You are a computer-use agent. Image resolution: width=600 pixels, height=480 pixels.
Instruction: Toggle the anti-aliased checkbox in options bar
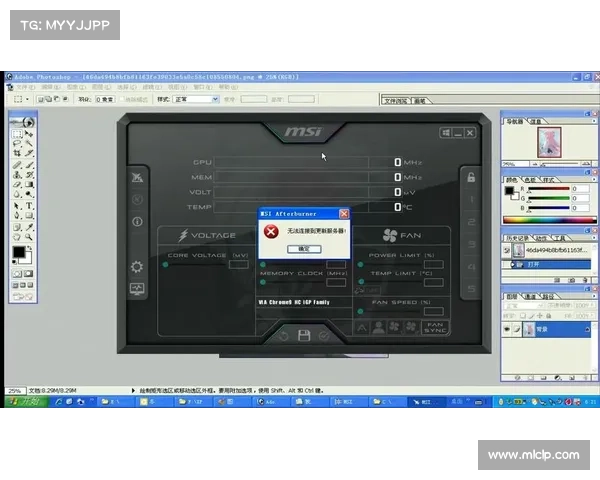click(x=122, y=99)
